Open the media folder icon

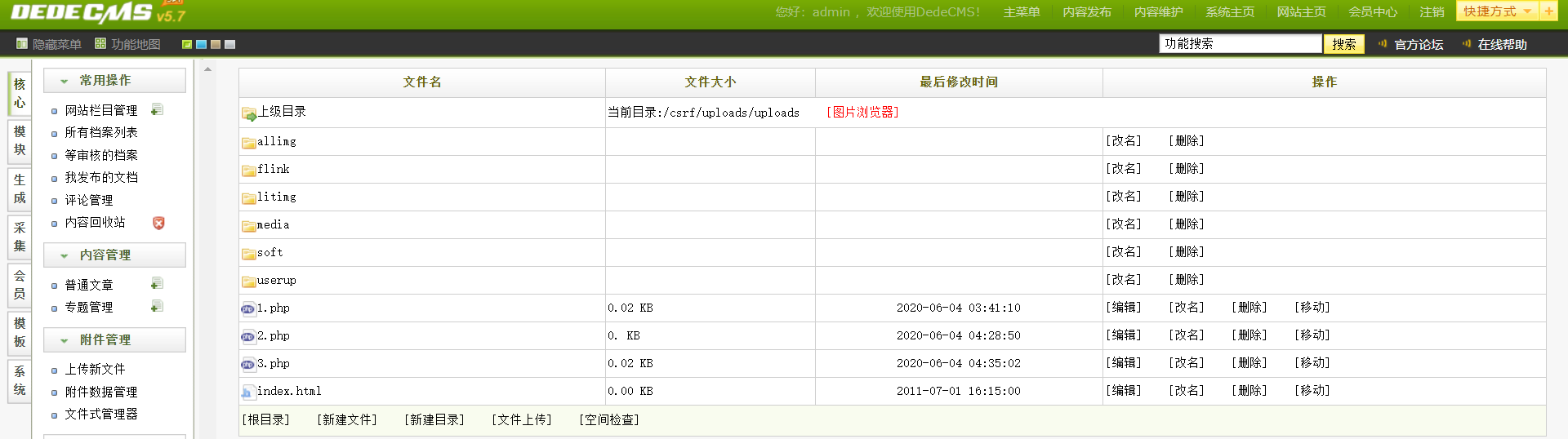point(249,226)
